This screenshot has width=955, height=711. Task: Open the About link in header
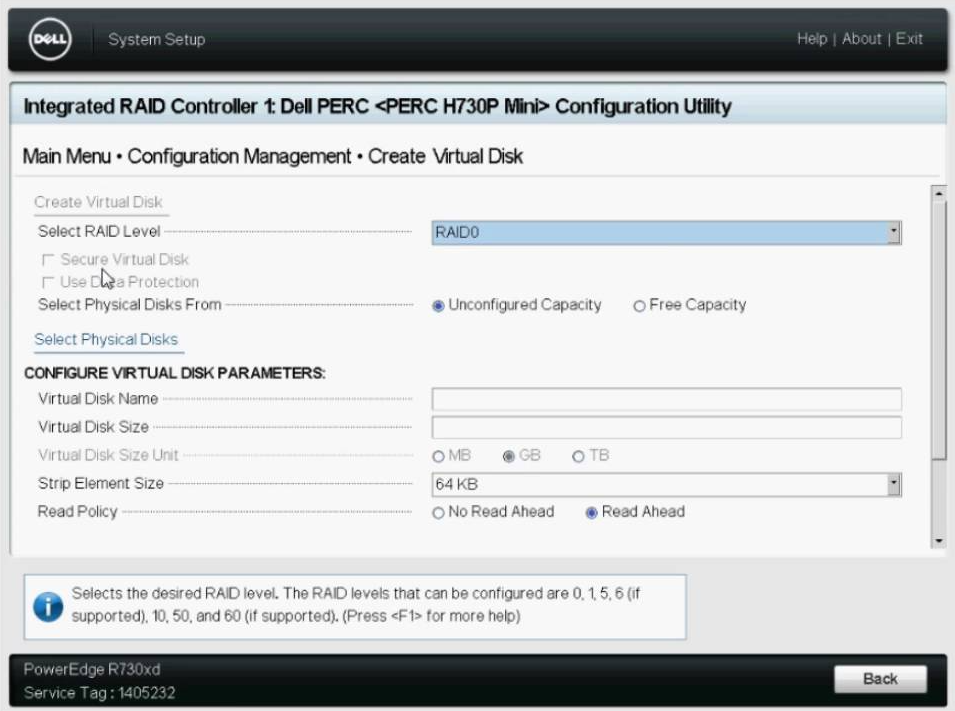click(x=861, y=39)
